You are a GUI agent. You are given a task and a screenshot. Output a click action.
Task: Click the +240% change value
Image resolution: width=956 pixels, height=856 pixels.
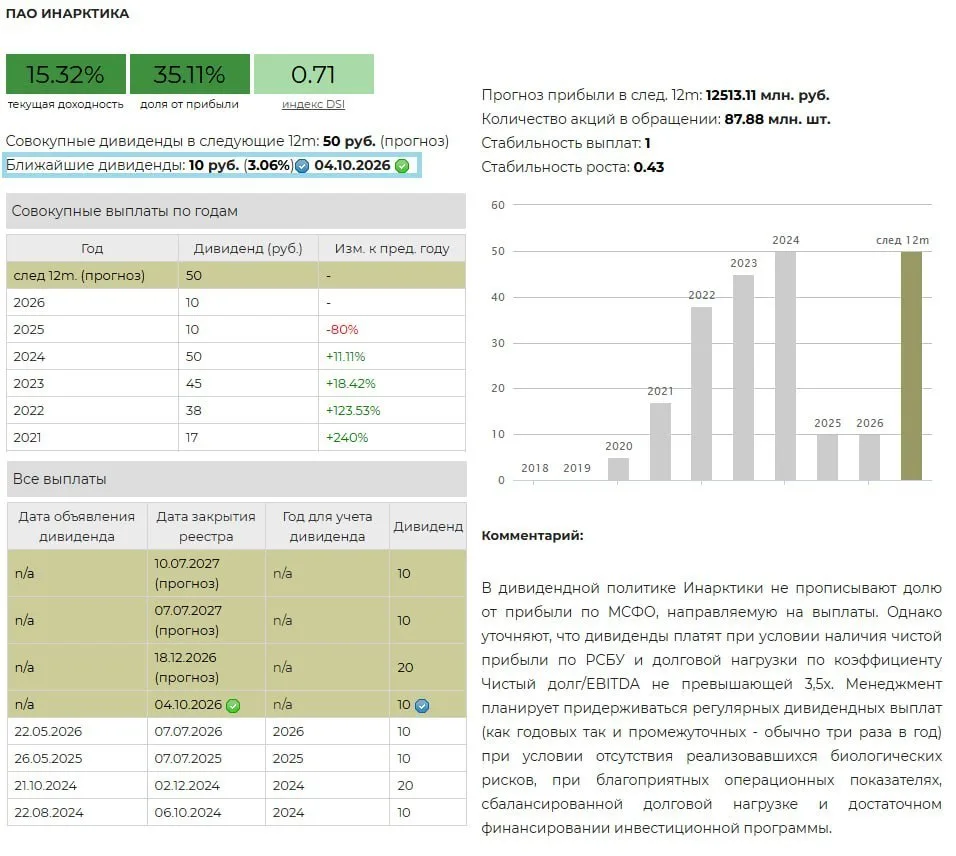point(347,438)
